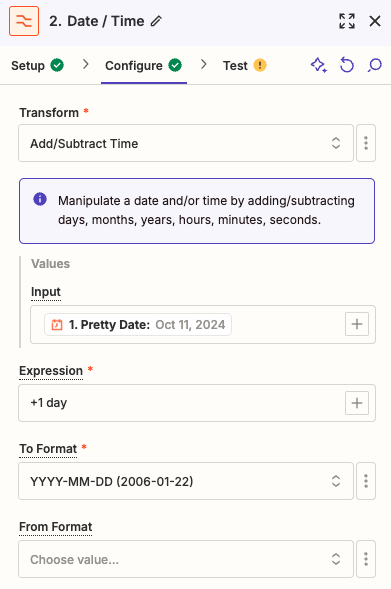Add data with Input field plus button
Screen dimensions: 391x589
coord(357,324)
